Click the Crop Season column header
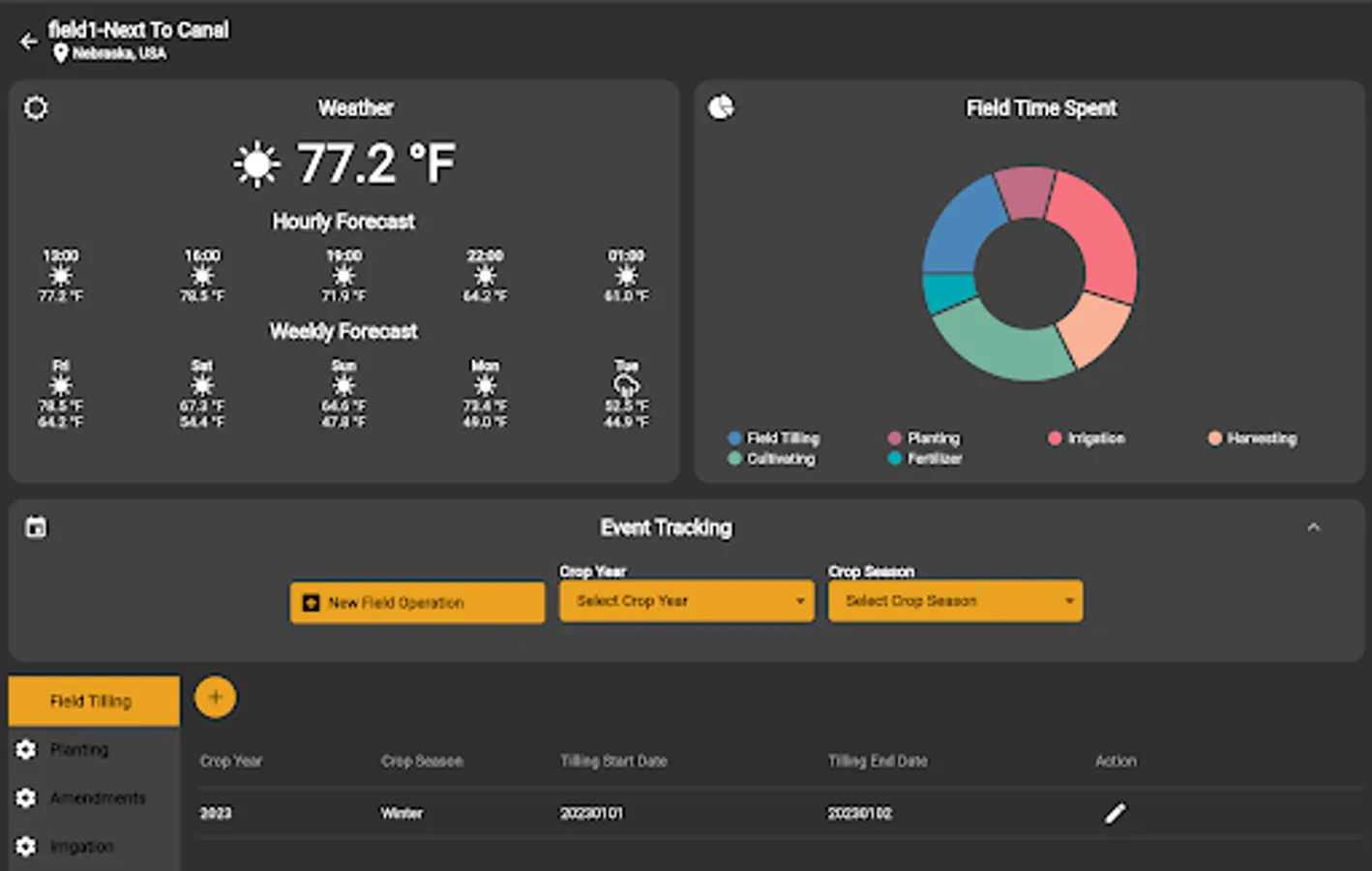This screenshot has width=1372, height=871. (422, 761)
